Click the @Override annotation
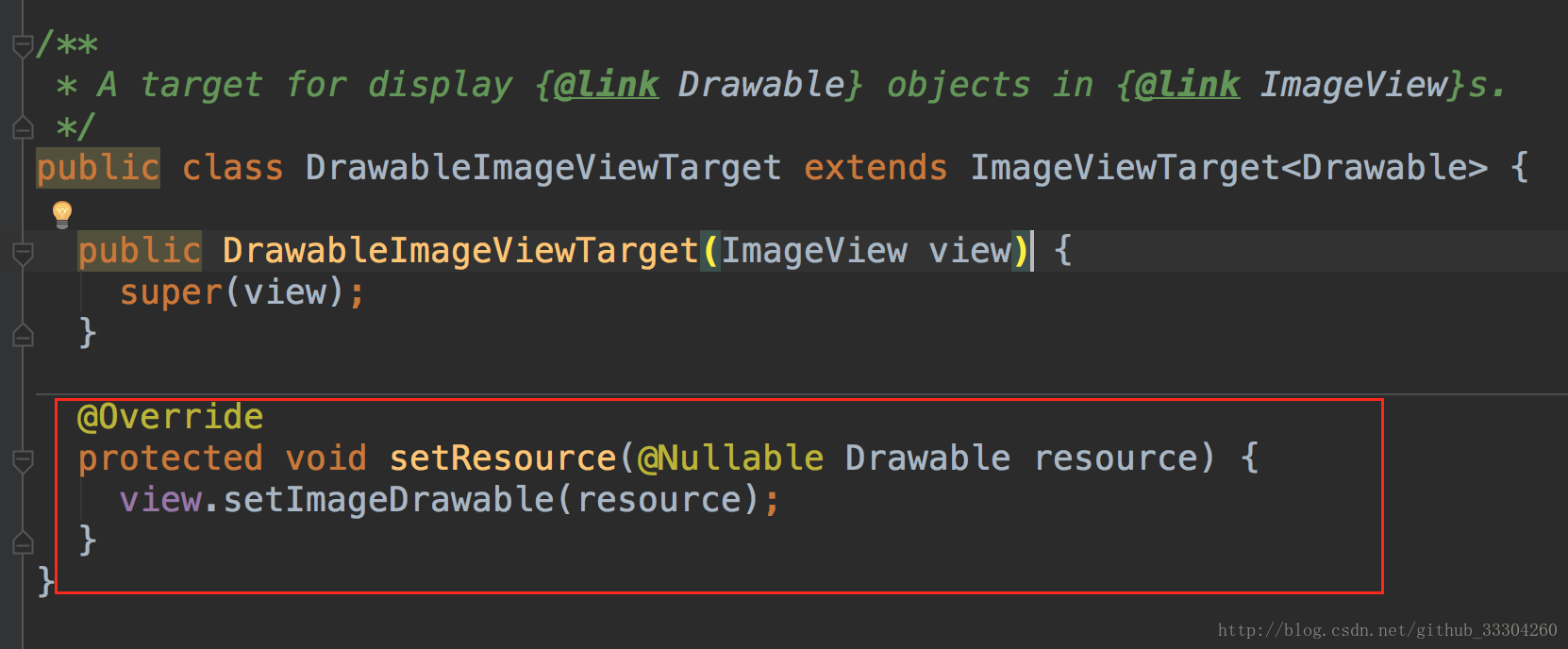Image resolution: width=1568 pixels, height=649 pixels. pos(170,417)
